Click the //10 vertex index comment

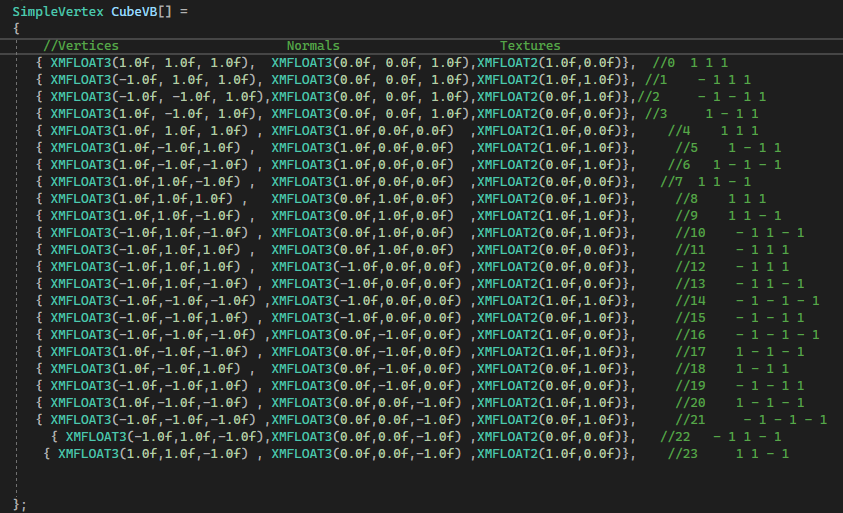click(690, 233)
